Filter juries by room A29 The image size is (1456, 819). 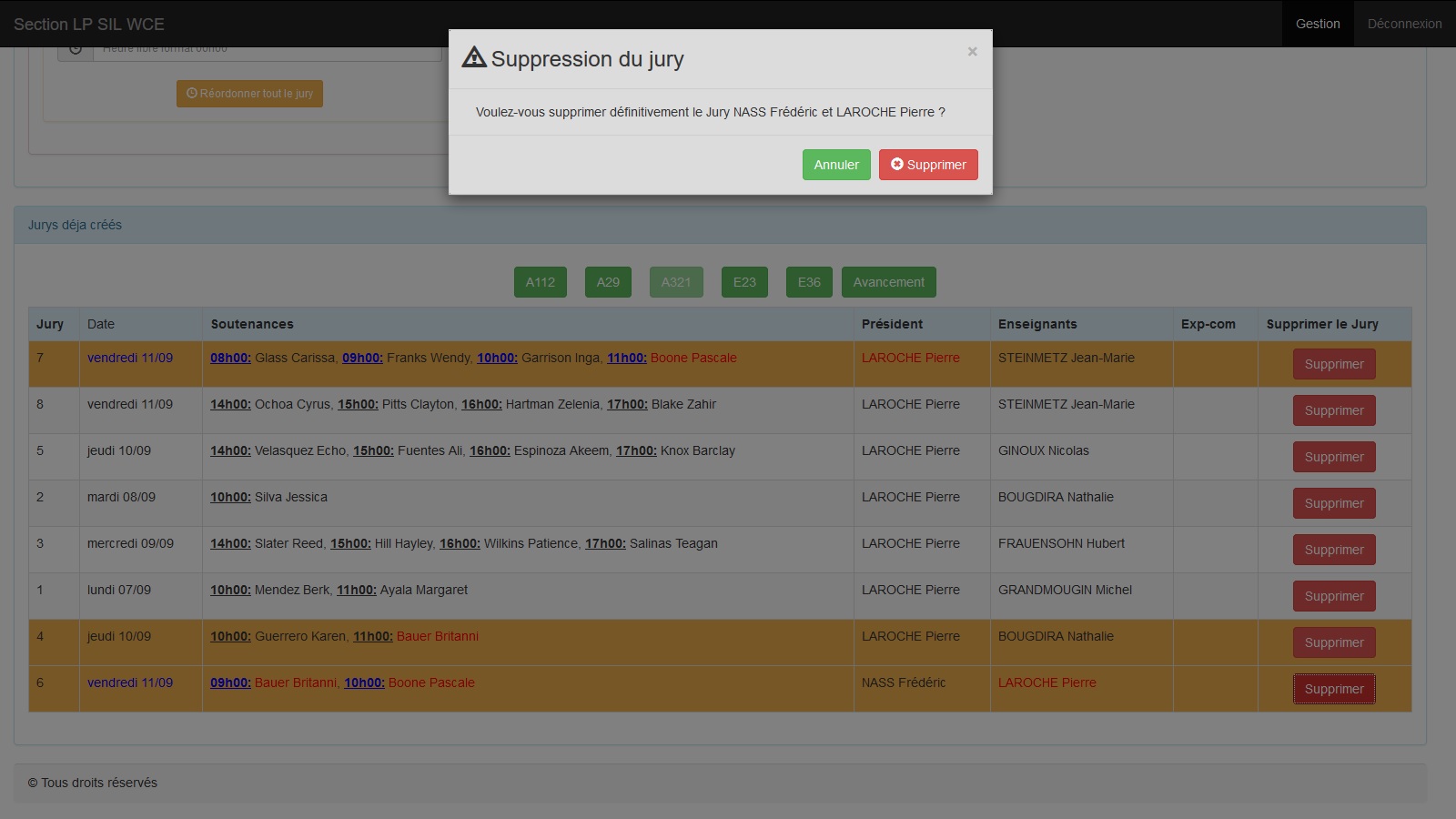pyautogui.click(x=608, y=282)
